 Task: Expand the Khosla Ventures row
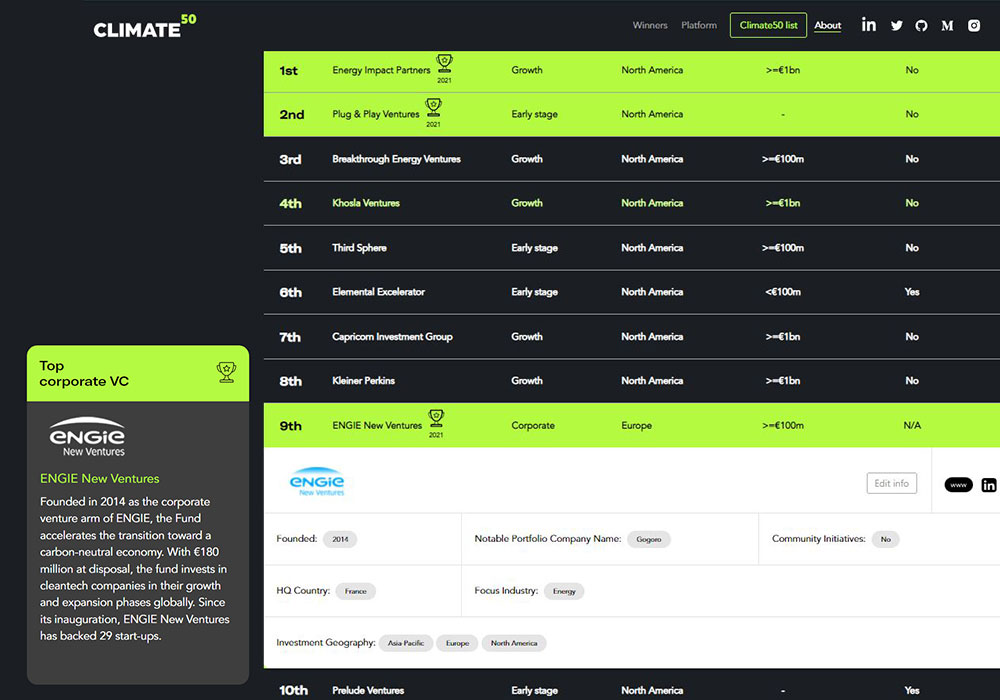click(631, 203)
